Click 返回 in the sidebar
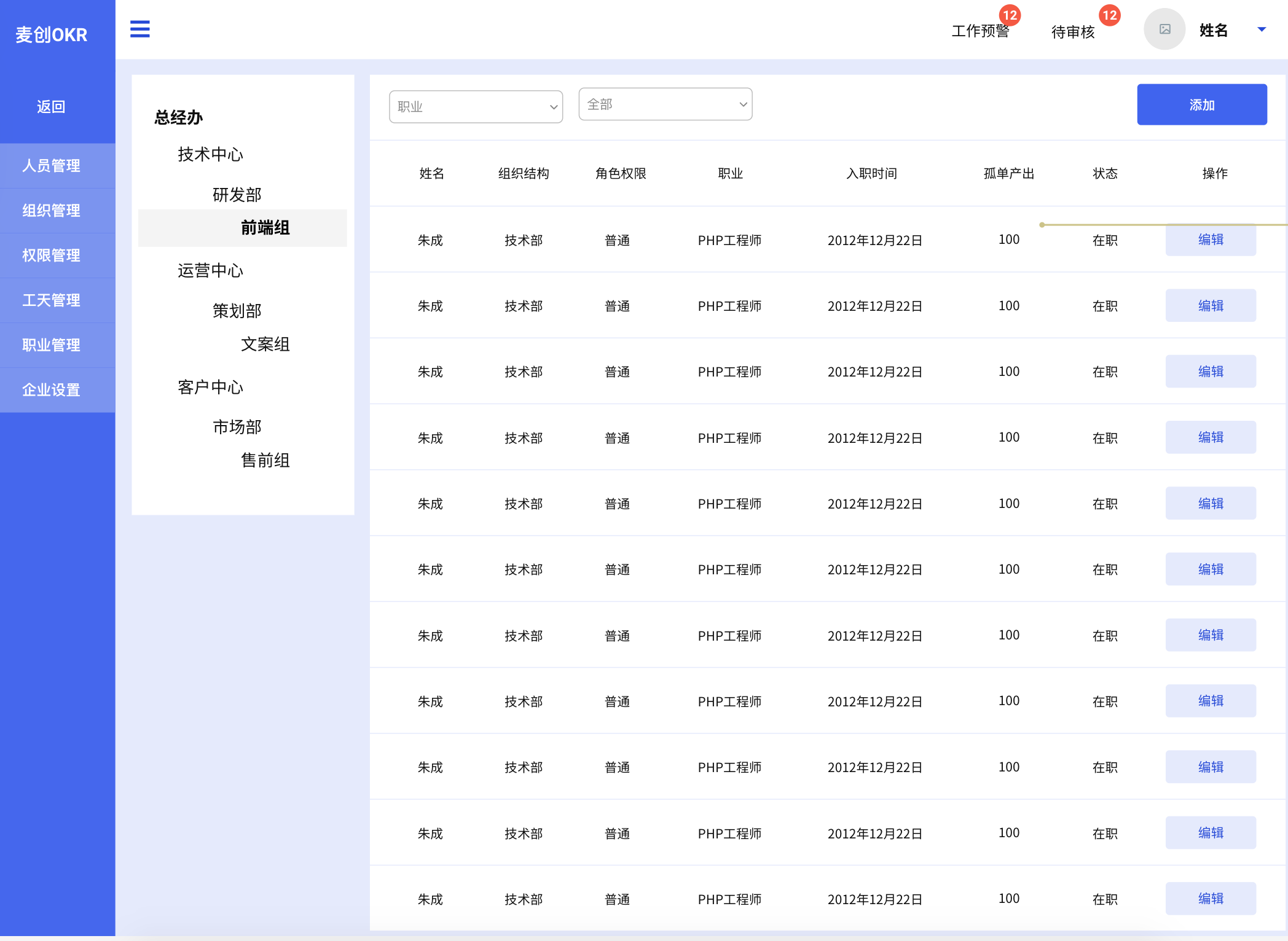Viewport: 1288px width, 941px height. (x=52, y=107)
